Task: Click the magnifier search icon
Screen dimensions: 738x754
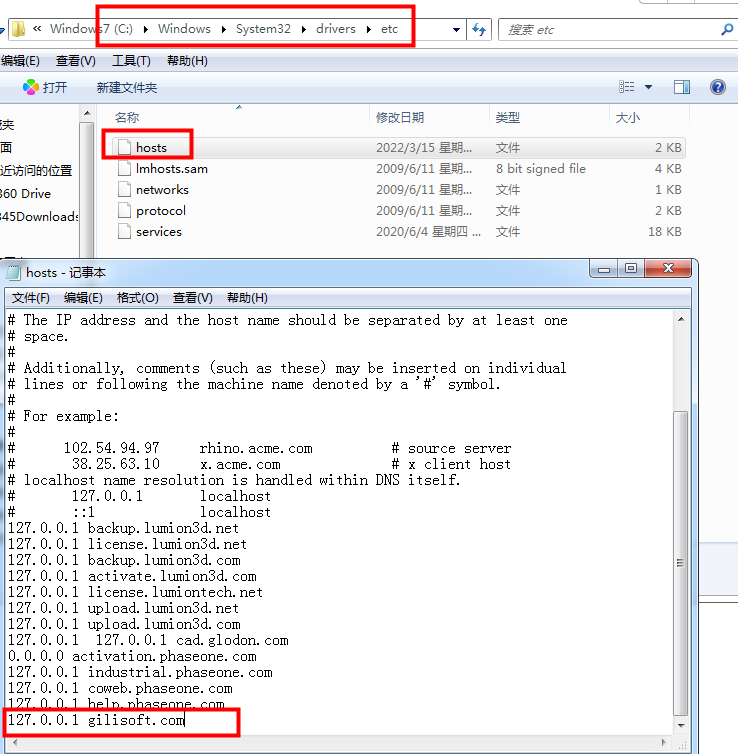Action: [727, 30]
